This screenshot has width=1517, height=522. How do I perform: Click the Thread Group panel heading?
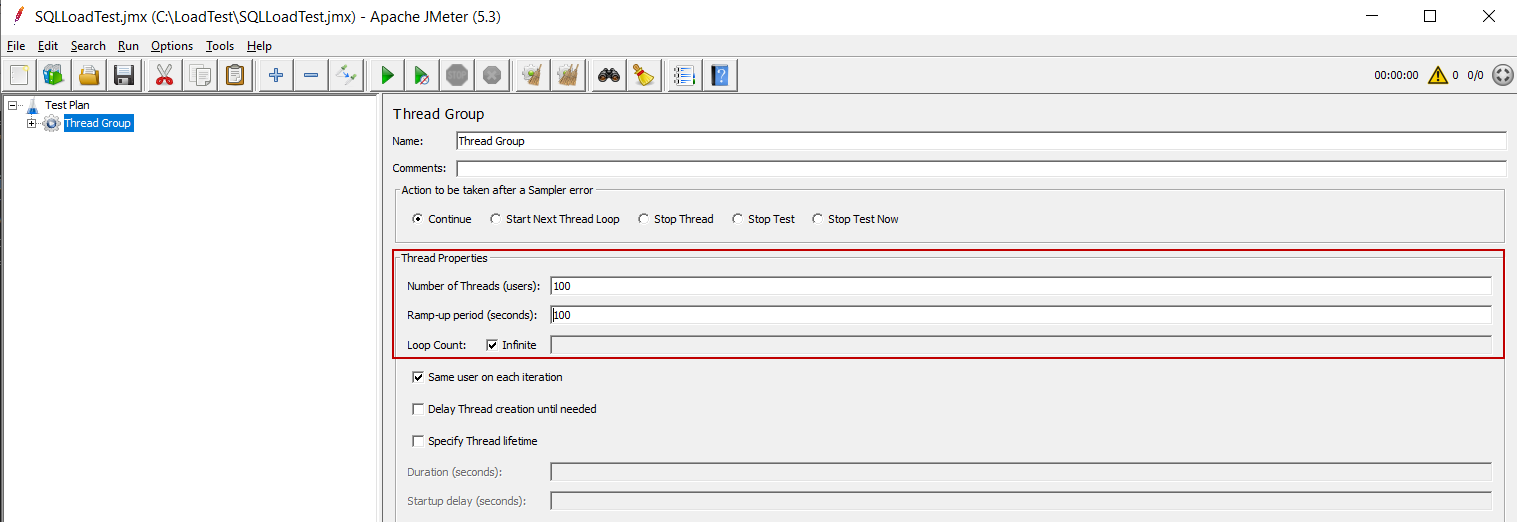coord(438,114)
